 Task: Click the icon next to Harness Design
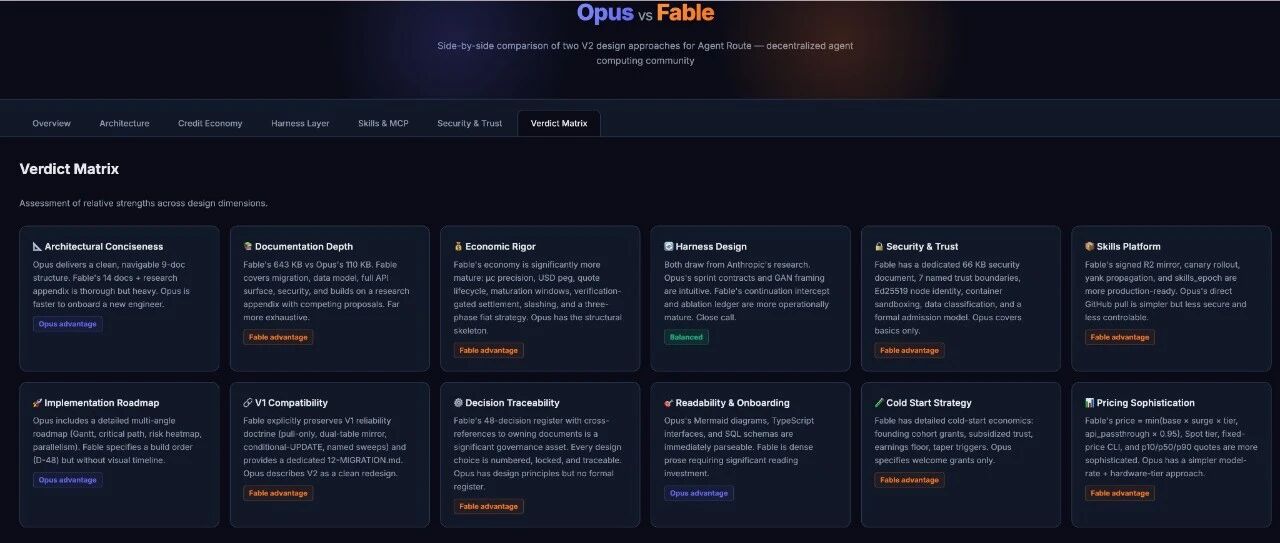coord(669,246)
